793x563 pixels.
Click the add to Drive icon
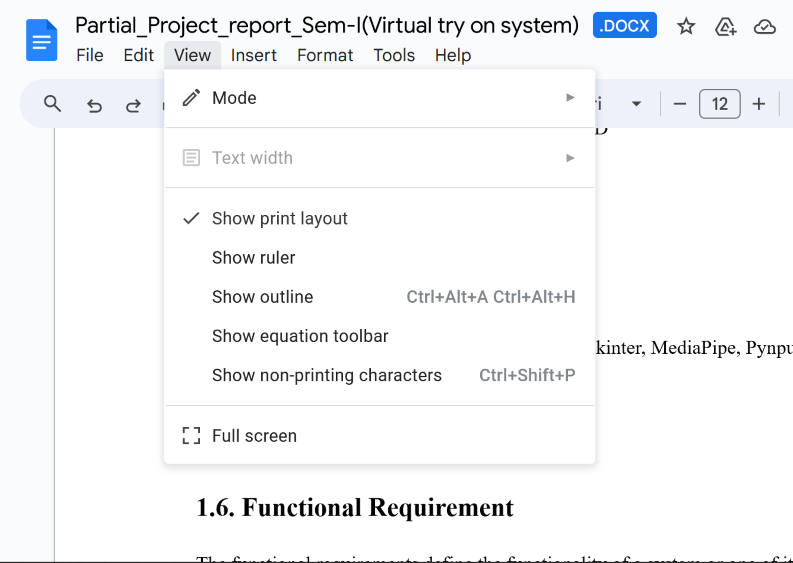click(x=726, y=27)
